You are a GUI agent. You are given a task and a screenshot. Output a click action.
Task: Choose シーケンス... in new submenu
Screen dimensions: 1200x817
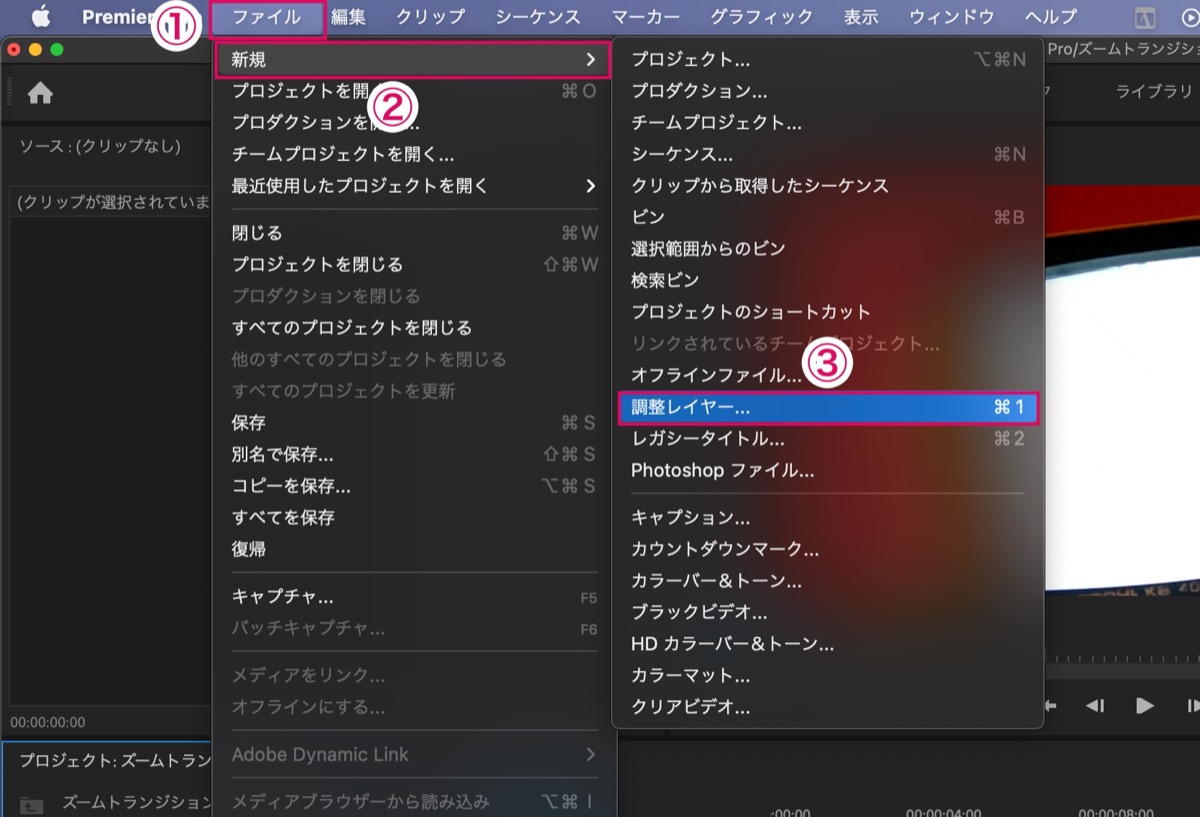tap(828, 155)
